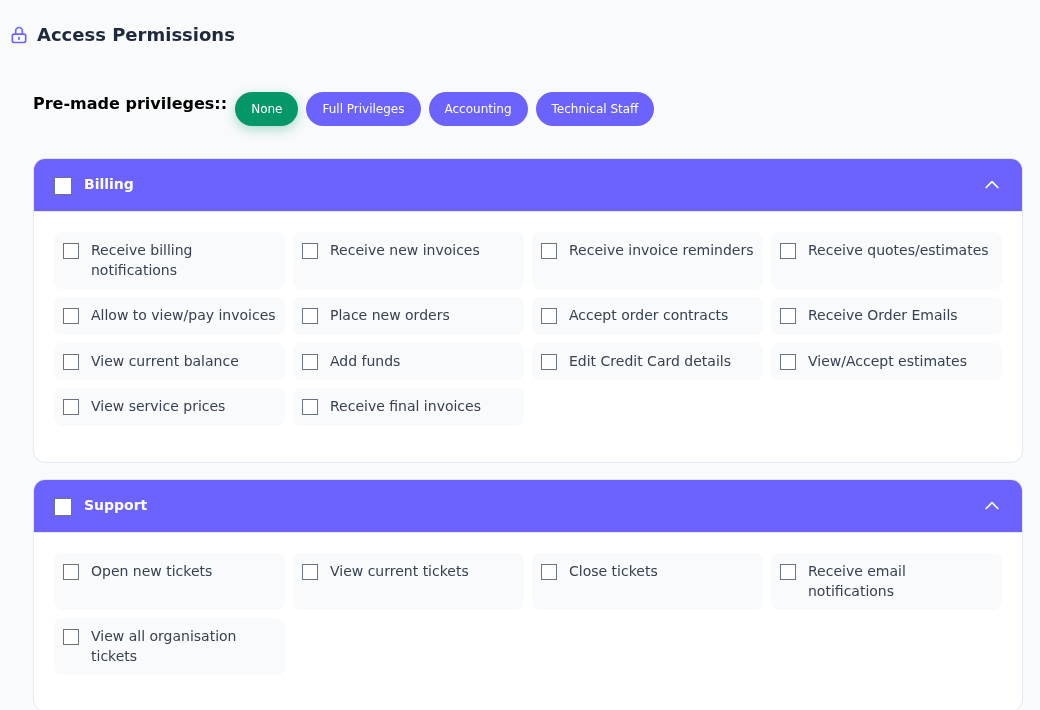The height and width of the screenshot is (710, 1040).
Task: Apply the Full Privileges preset
Action: [x=363, y=109]
